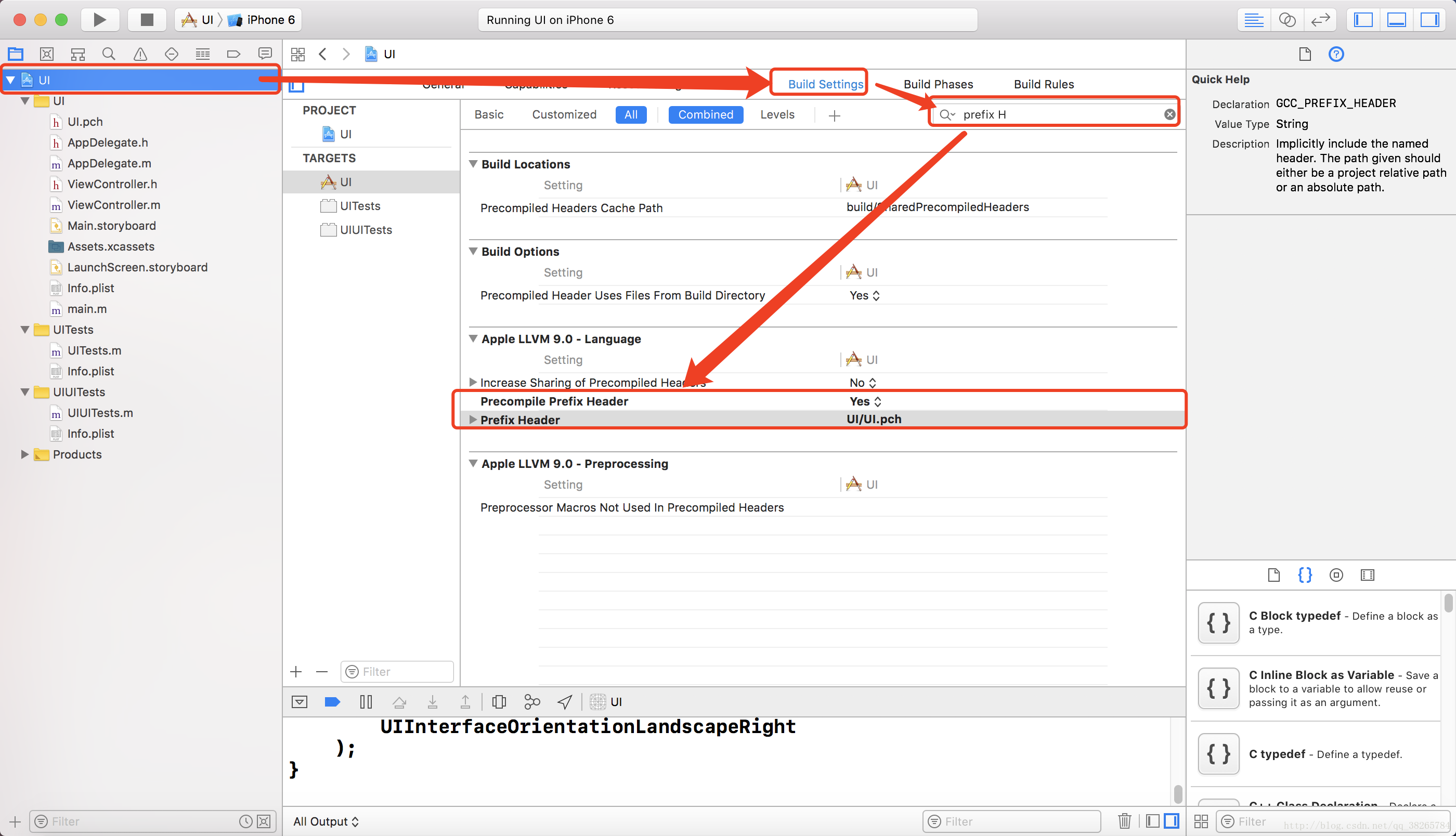Viewport: 1456px width, 836px height.
Task: Toggle breakpoints activation in debug bar
Action: pos(332,702)
